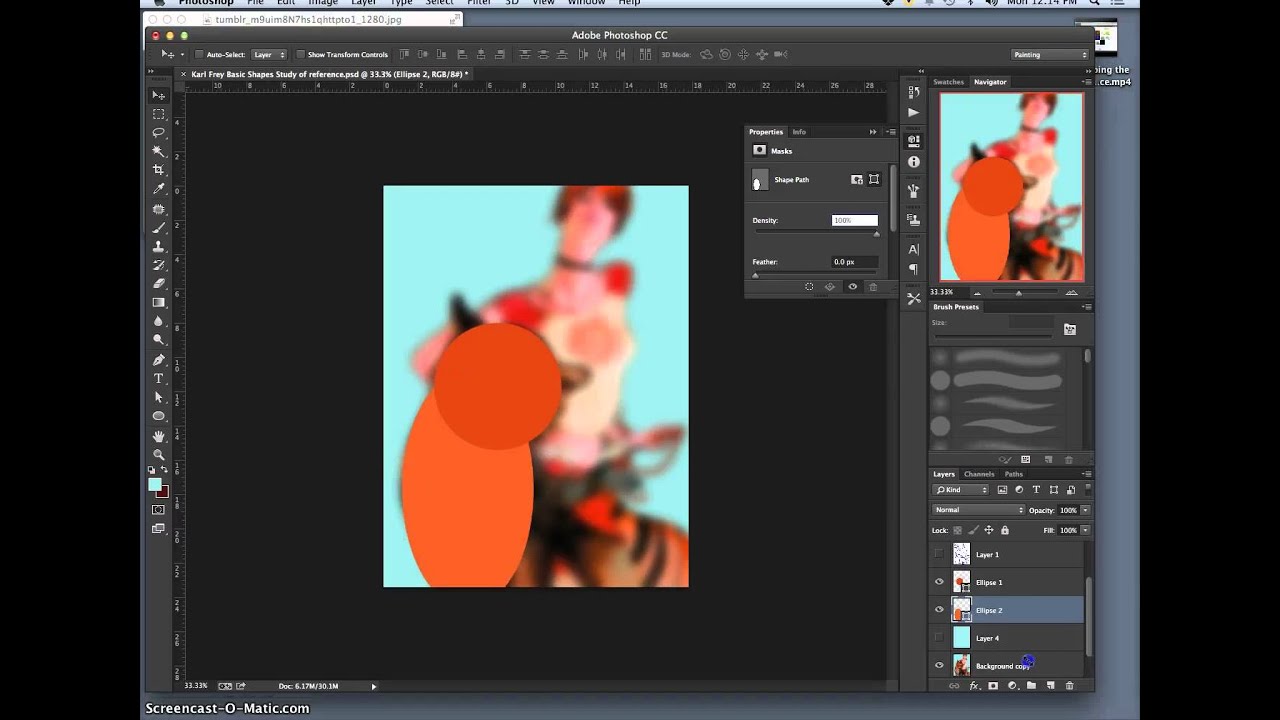Open the History panel icon
1280x720 pixels.
[x=913, y=92]
